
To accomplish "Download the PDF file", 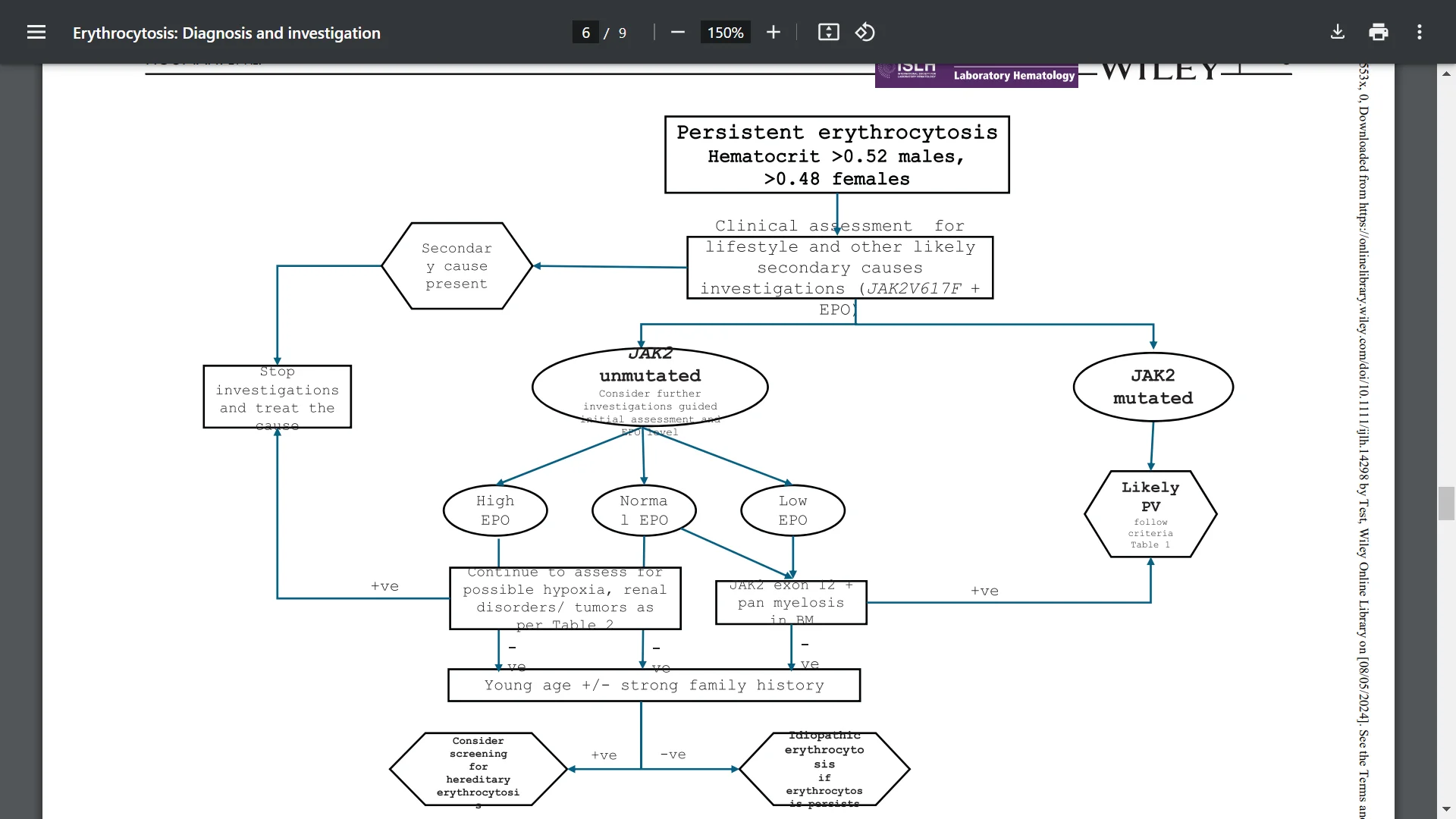I will point(1338,32).
